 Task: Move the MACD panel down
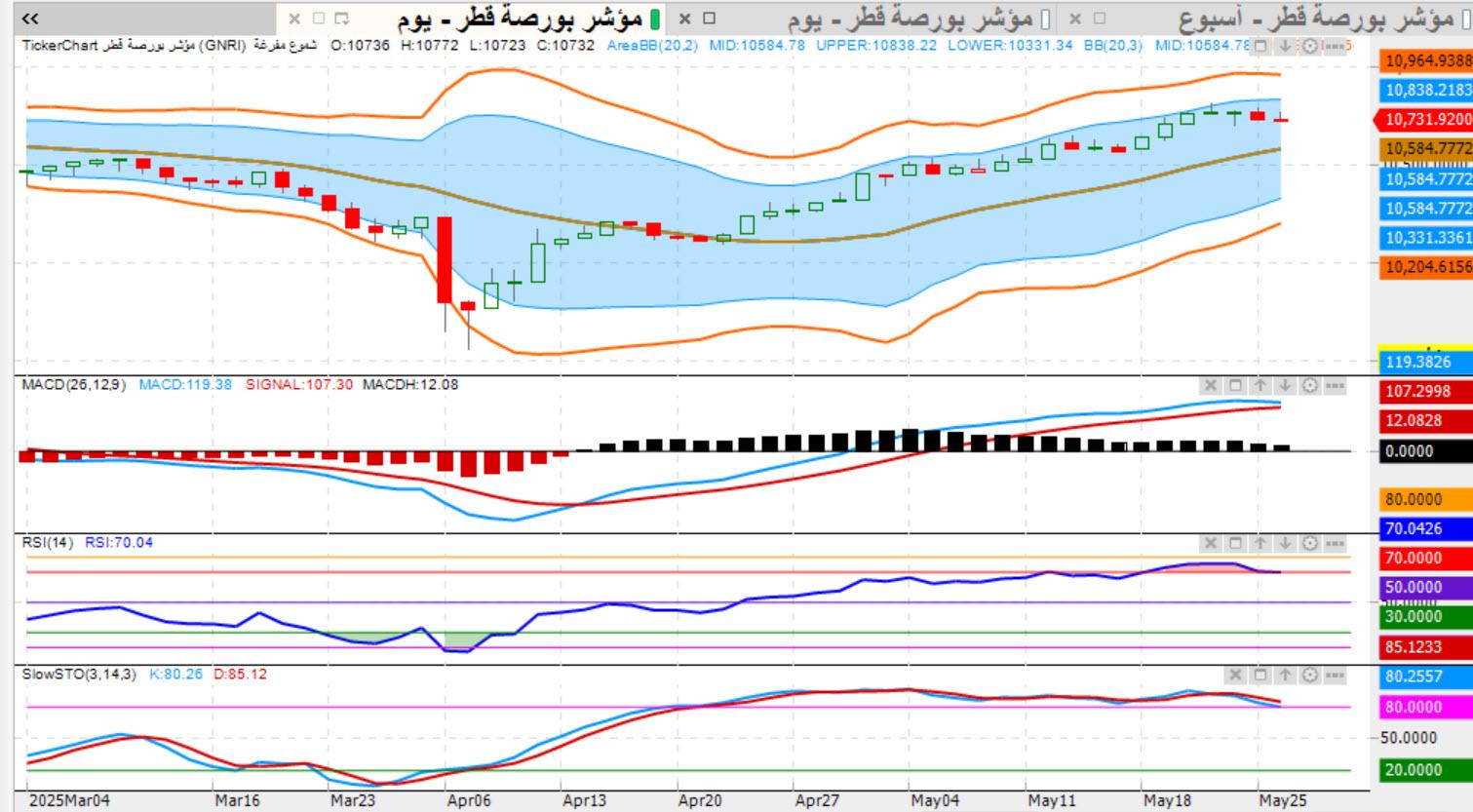1285,385
